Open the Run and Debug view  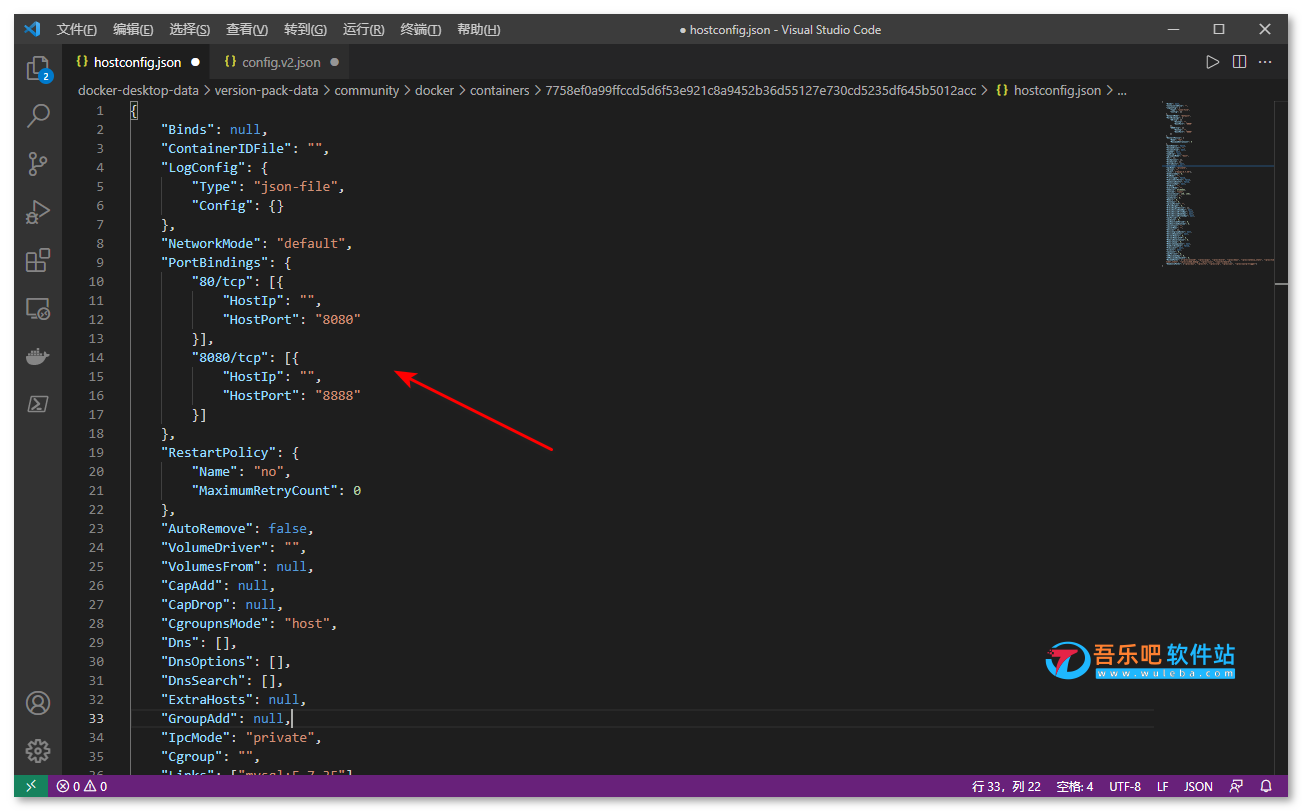(x=37, y=212)
